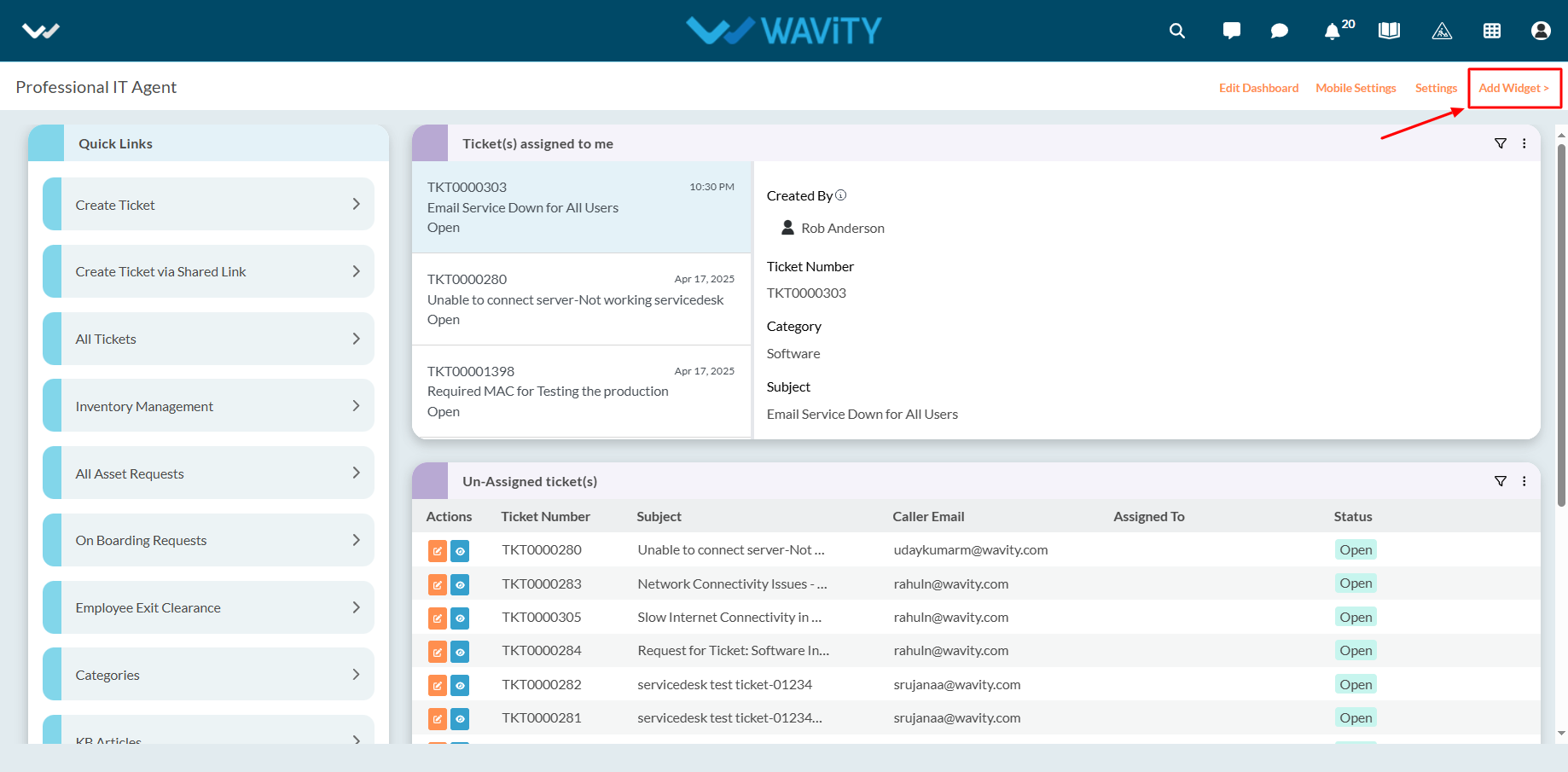Edit ticket TKT0000283 with orange pencil icon
1568x772 pixels.
point(438,585)
